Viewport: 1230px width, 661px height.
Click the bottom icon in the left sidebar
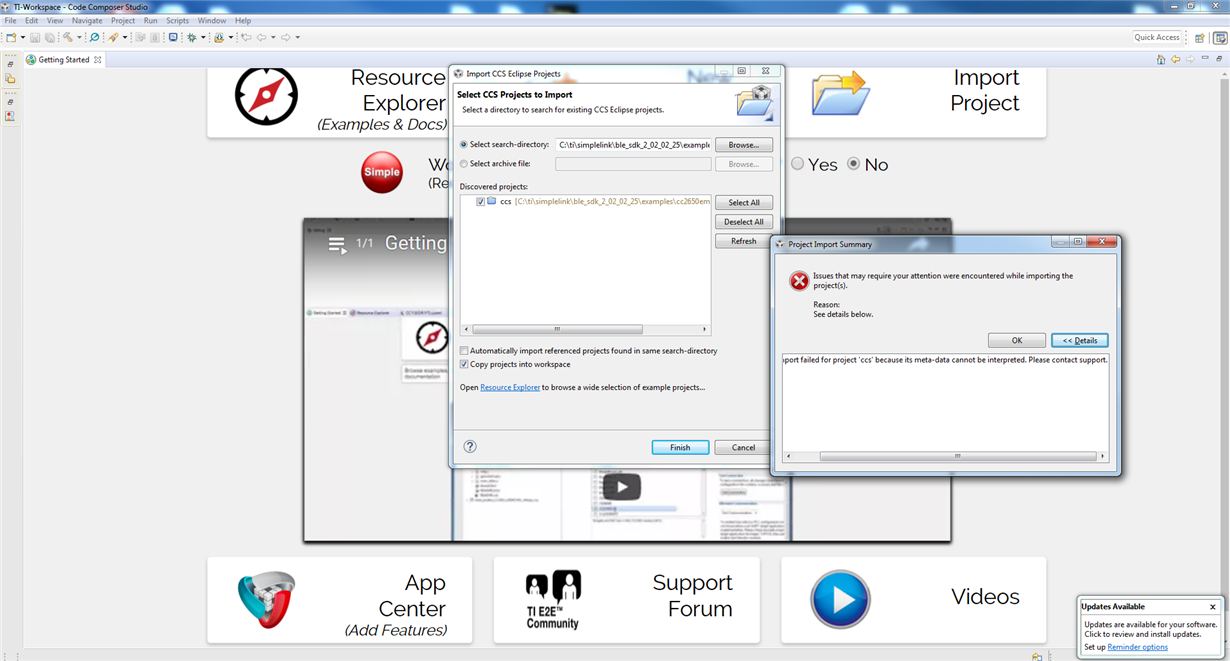tap(10, 116)
